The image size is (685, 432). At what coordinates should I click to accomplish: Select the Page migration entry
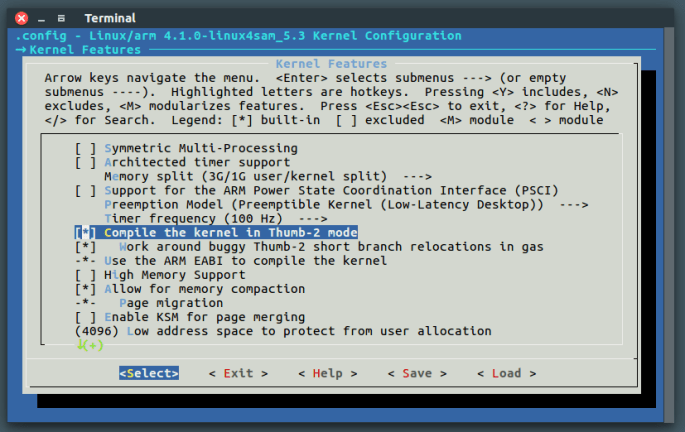tap(171, 302)
